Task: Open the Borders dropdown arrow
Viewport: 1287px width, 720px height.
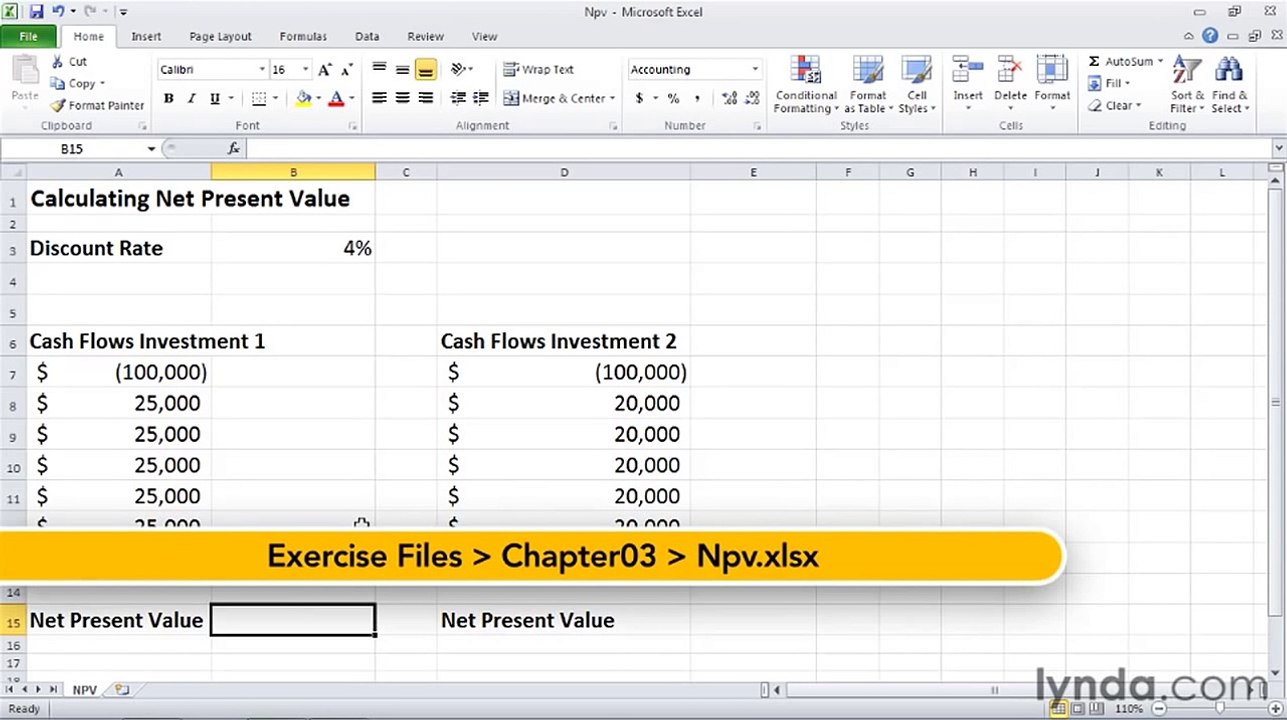Action: (x=274, y=98)
